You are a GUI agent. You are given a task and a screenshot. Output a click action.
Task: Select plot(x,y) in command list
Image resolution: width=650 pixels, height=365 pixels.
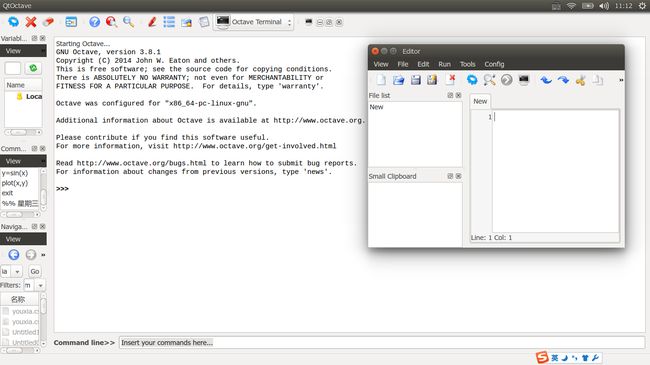click(x=15, y=183)
